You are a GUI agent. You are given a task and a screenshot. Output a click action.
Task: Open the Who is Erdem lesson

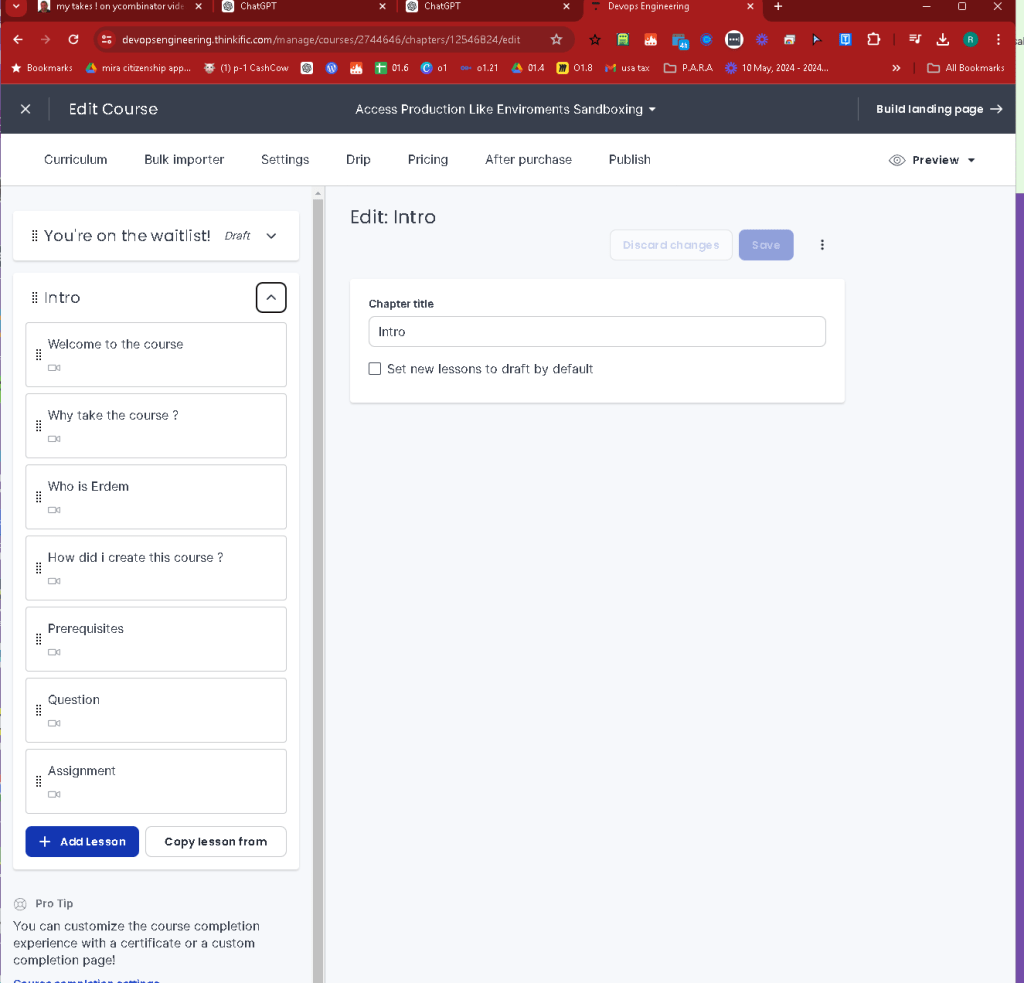point(156,497)
